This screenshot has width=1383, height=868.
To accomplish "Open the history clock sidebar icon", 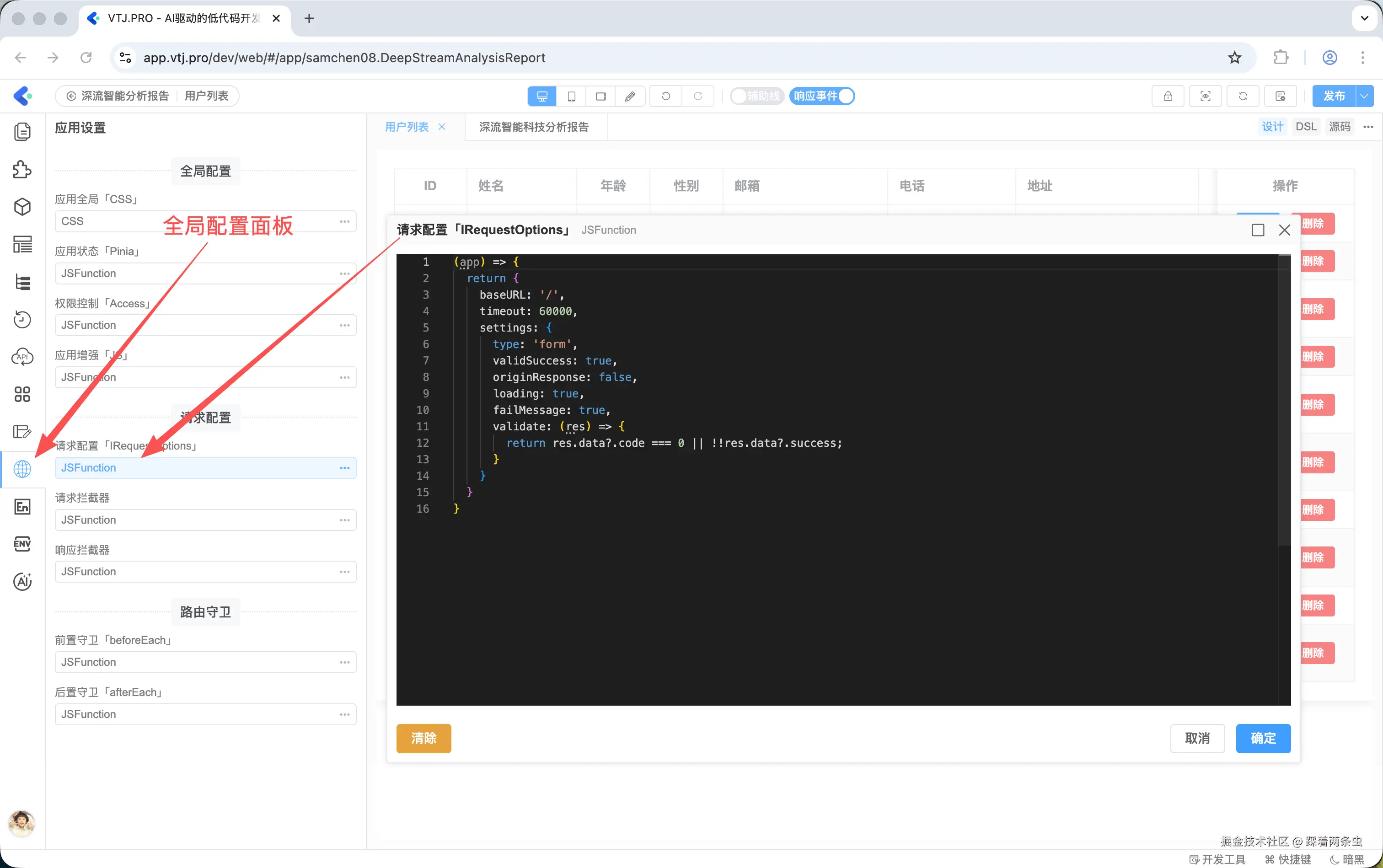I will click(x=22, y=319).
